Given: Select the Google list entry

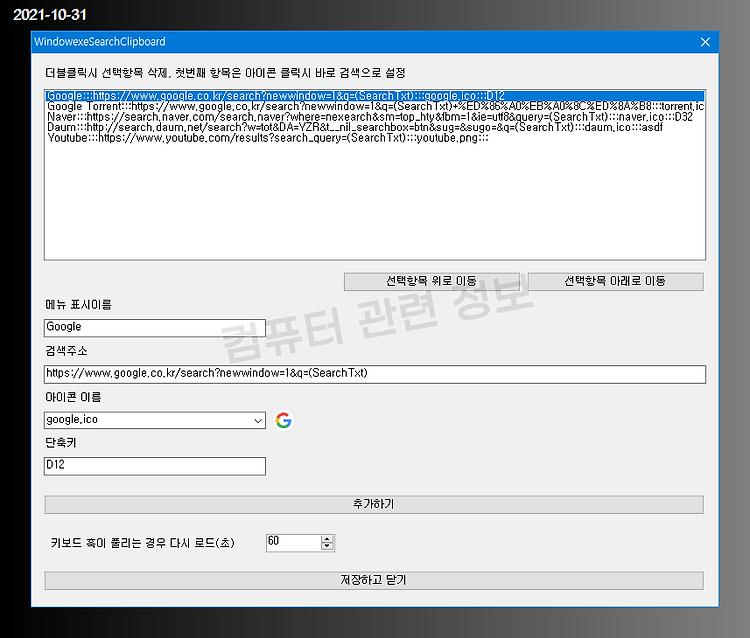Looking at the screenshot, I should point(375,96).
